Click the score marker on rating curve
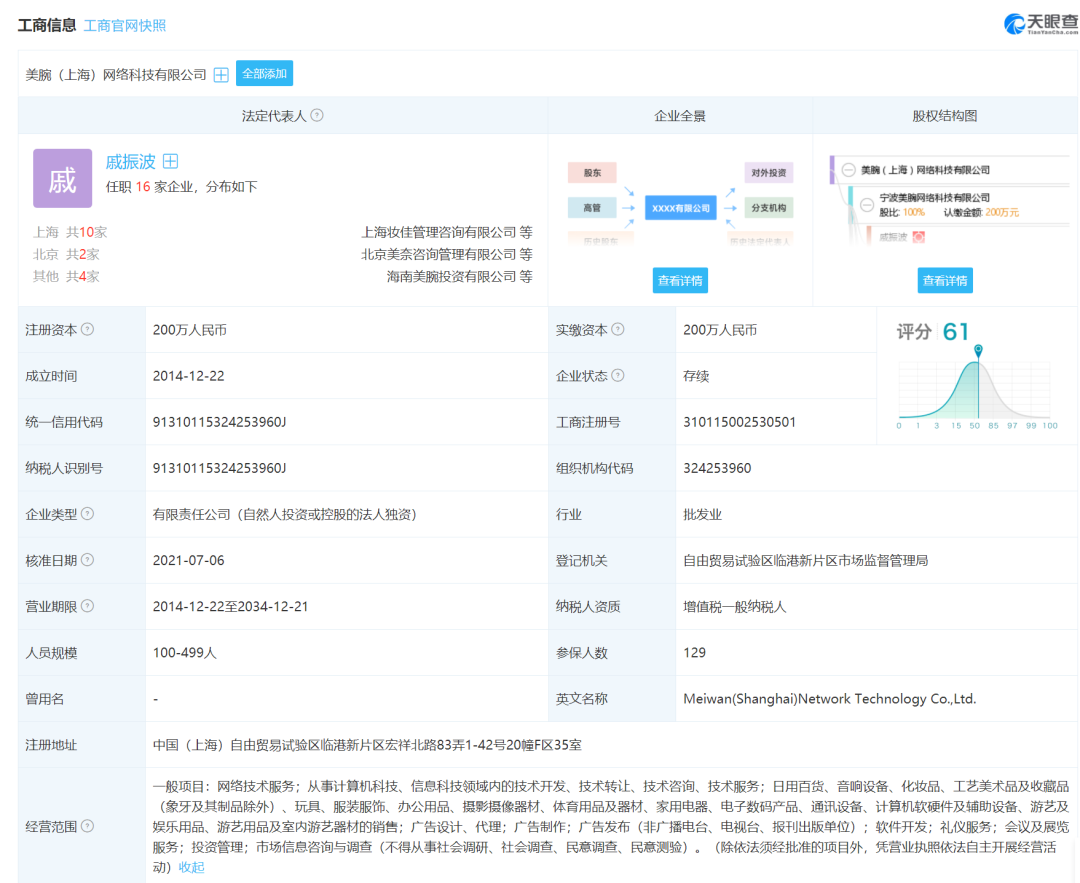1080x883 pixels. (x=978, y=351)
